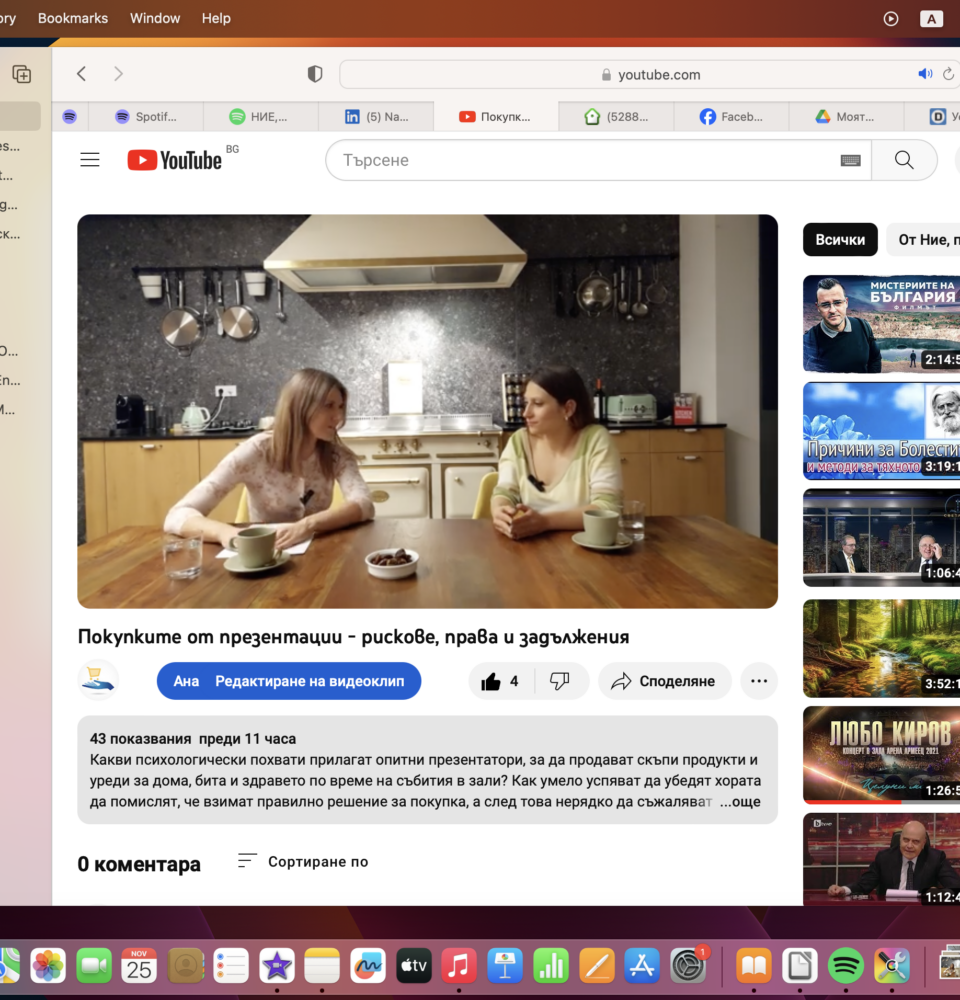Open the channel avatar next to the video title
This screenshot has width=960, height=1000.
click(x=98, y=680)
